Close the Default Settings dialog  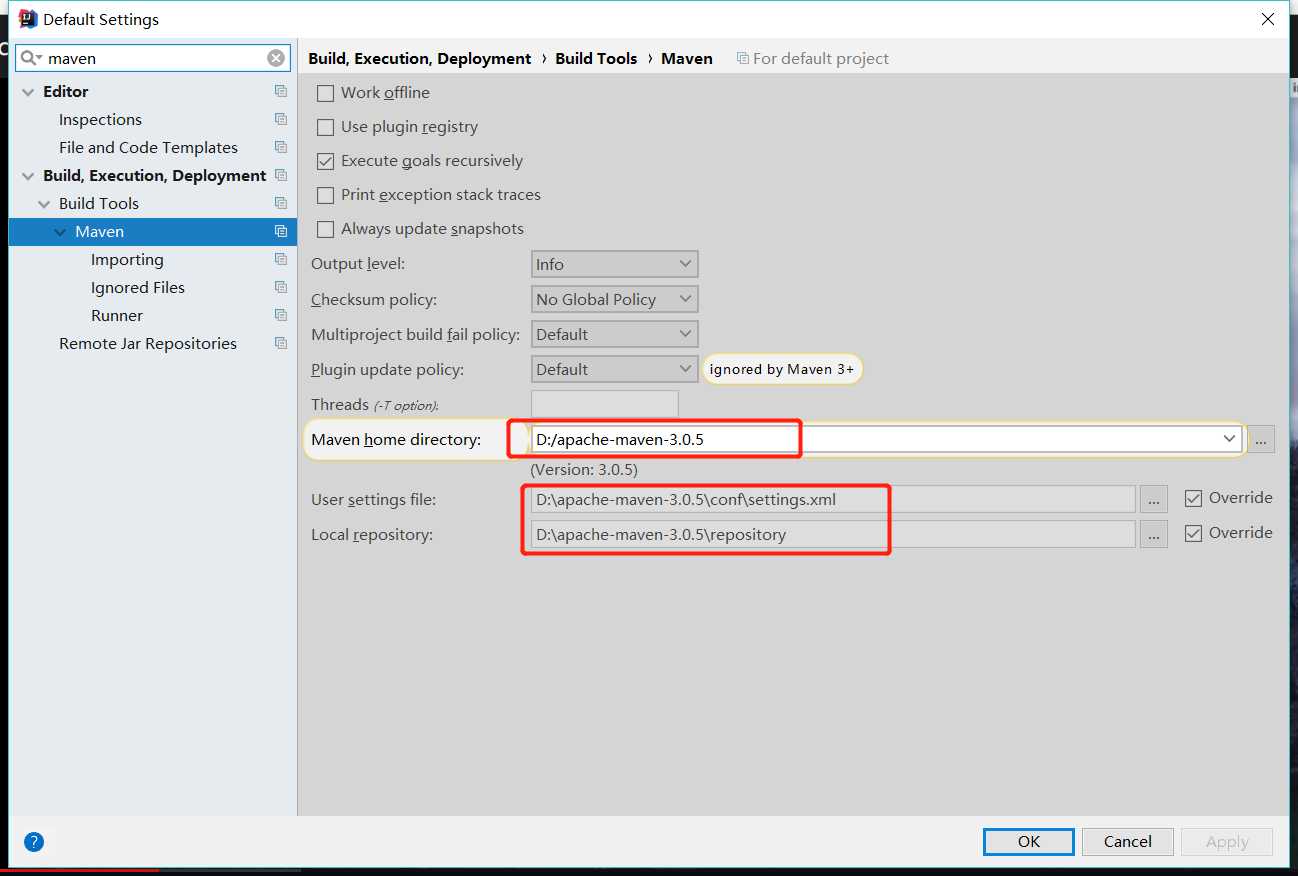pyautogui.click(x=1268, y=19)
